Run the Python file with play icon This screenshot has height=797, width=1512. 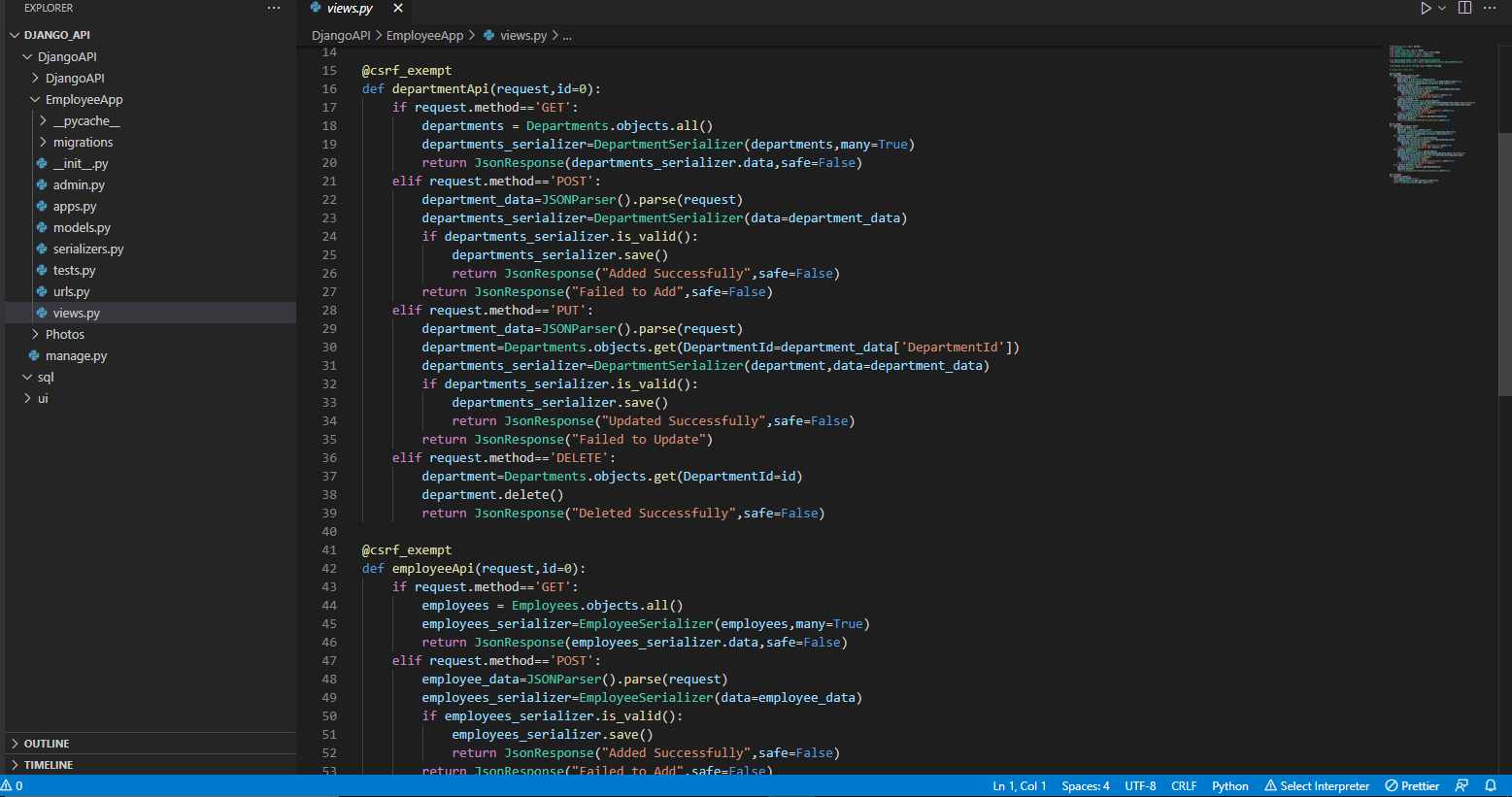click(1426, 8)
